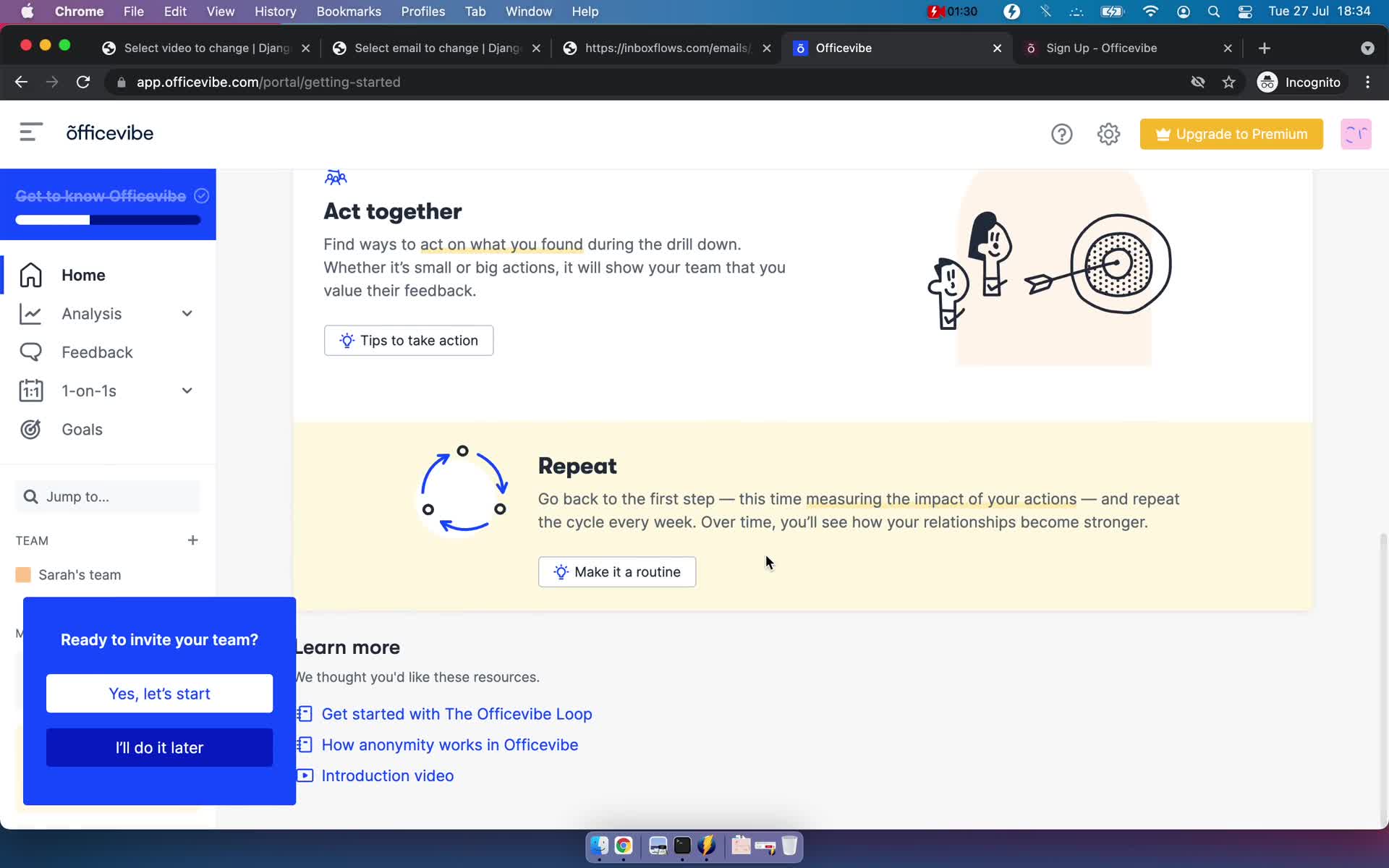Open the Help center icon
Image resolution: width=1389 pixels, height=868 pixels.
coord(1061,133)
